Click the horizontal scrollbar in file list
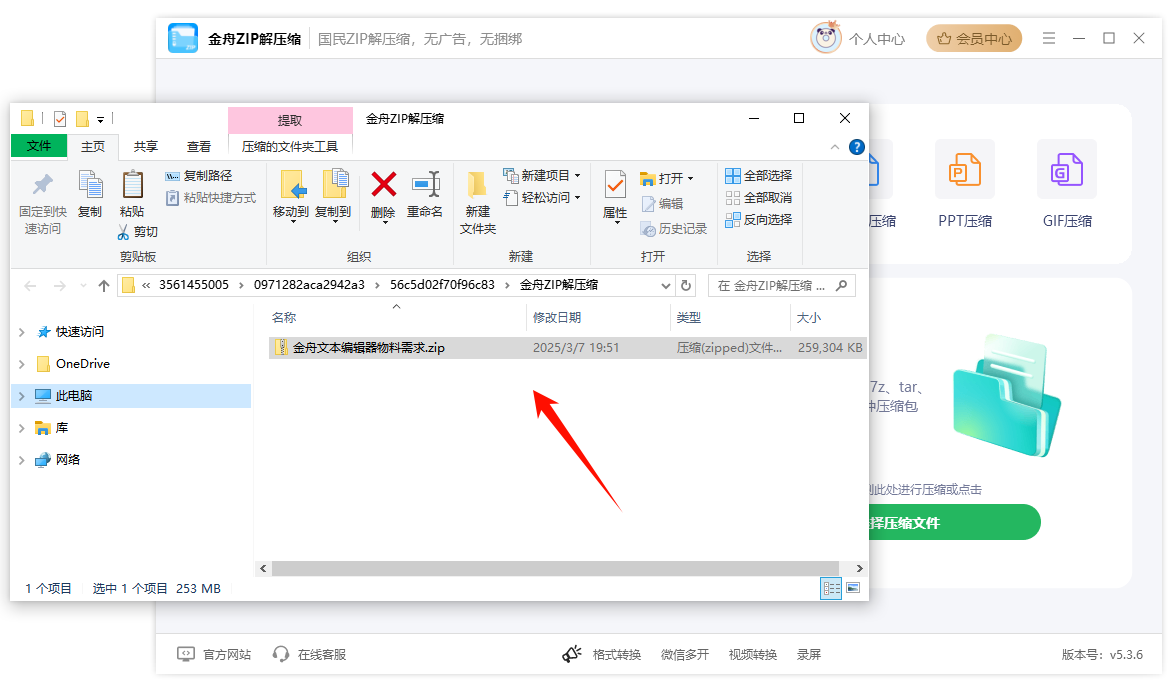 pyautogui.click(x=555, y=569)
